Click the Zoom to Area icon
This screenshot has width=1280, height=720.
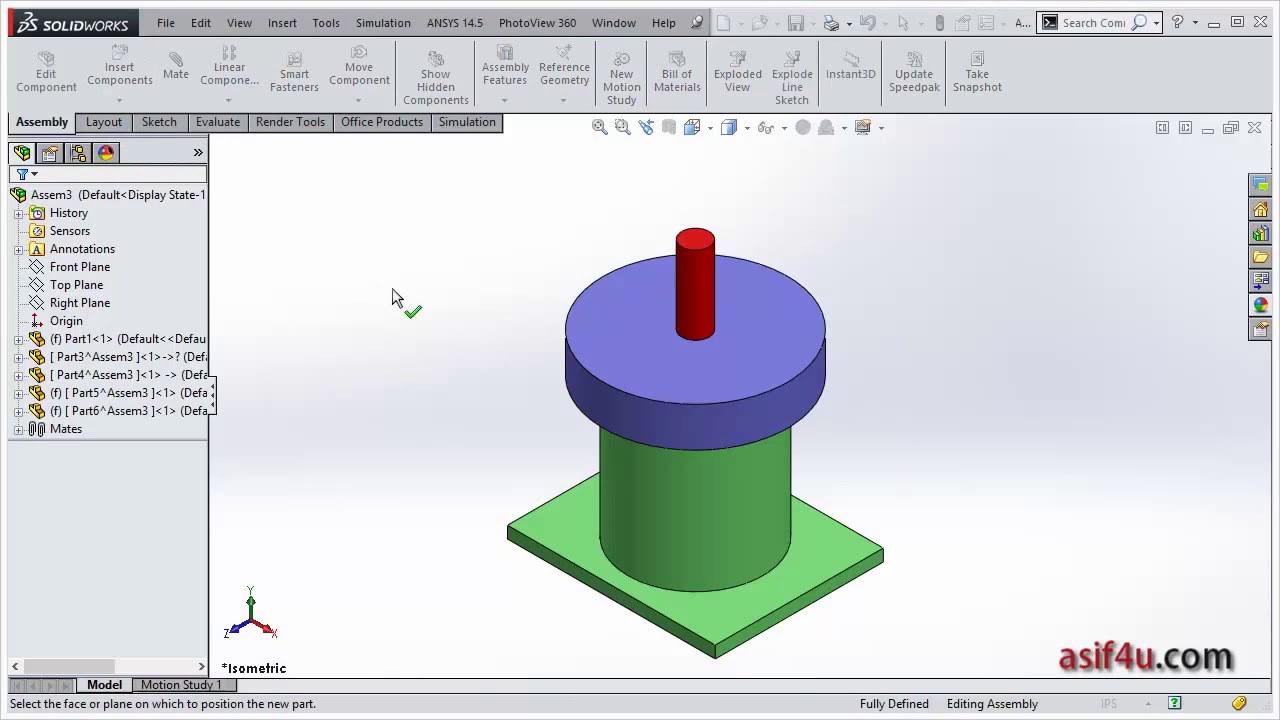click(x=622, y=127)
